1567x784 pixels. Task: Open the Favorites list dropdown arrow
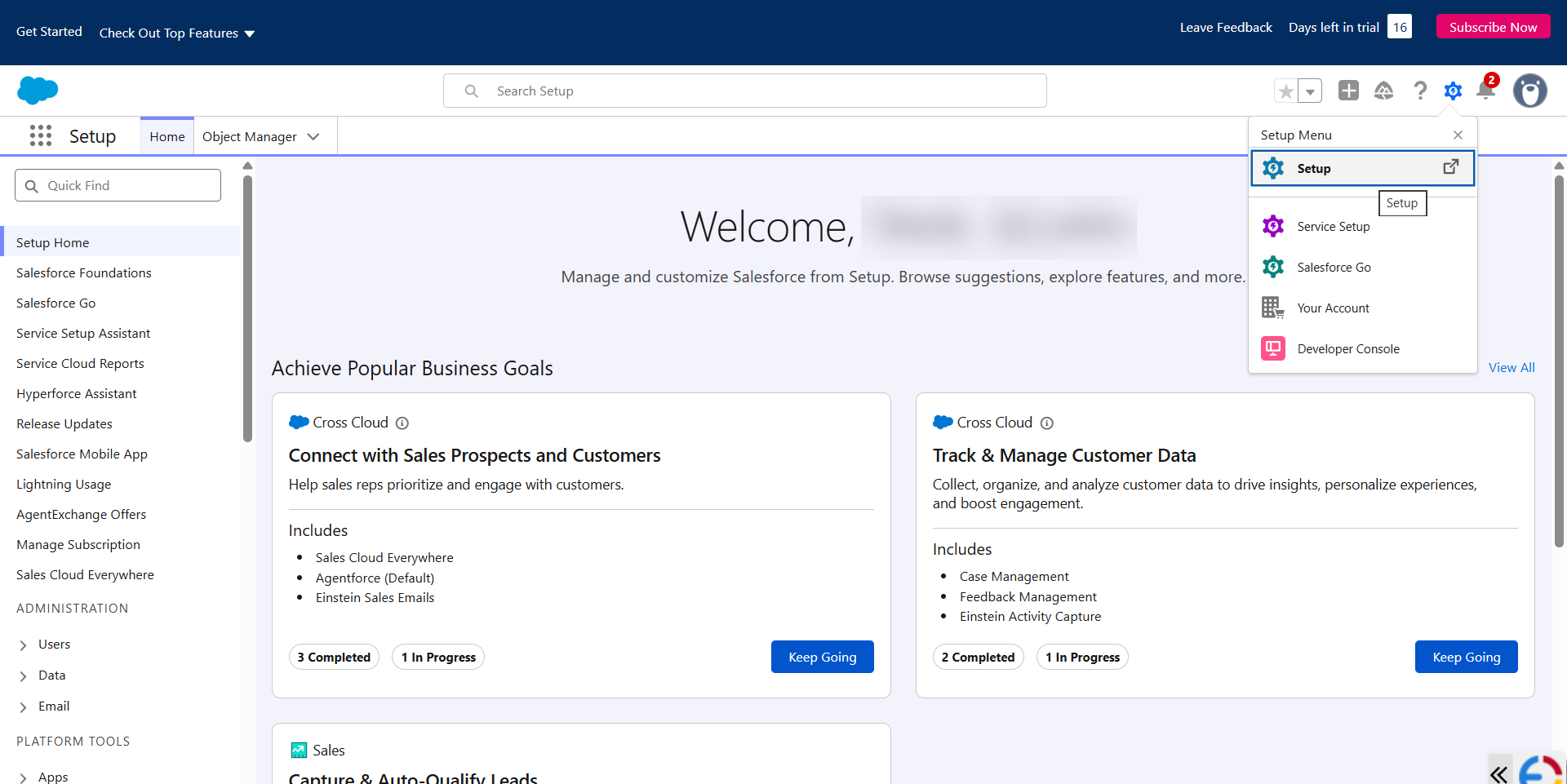1310,91
